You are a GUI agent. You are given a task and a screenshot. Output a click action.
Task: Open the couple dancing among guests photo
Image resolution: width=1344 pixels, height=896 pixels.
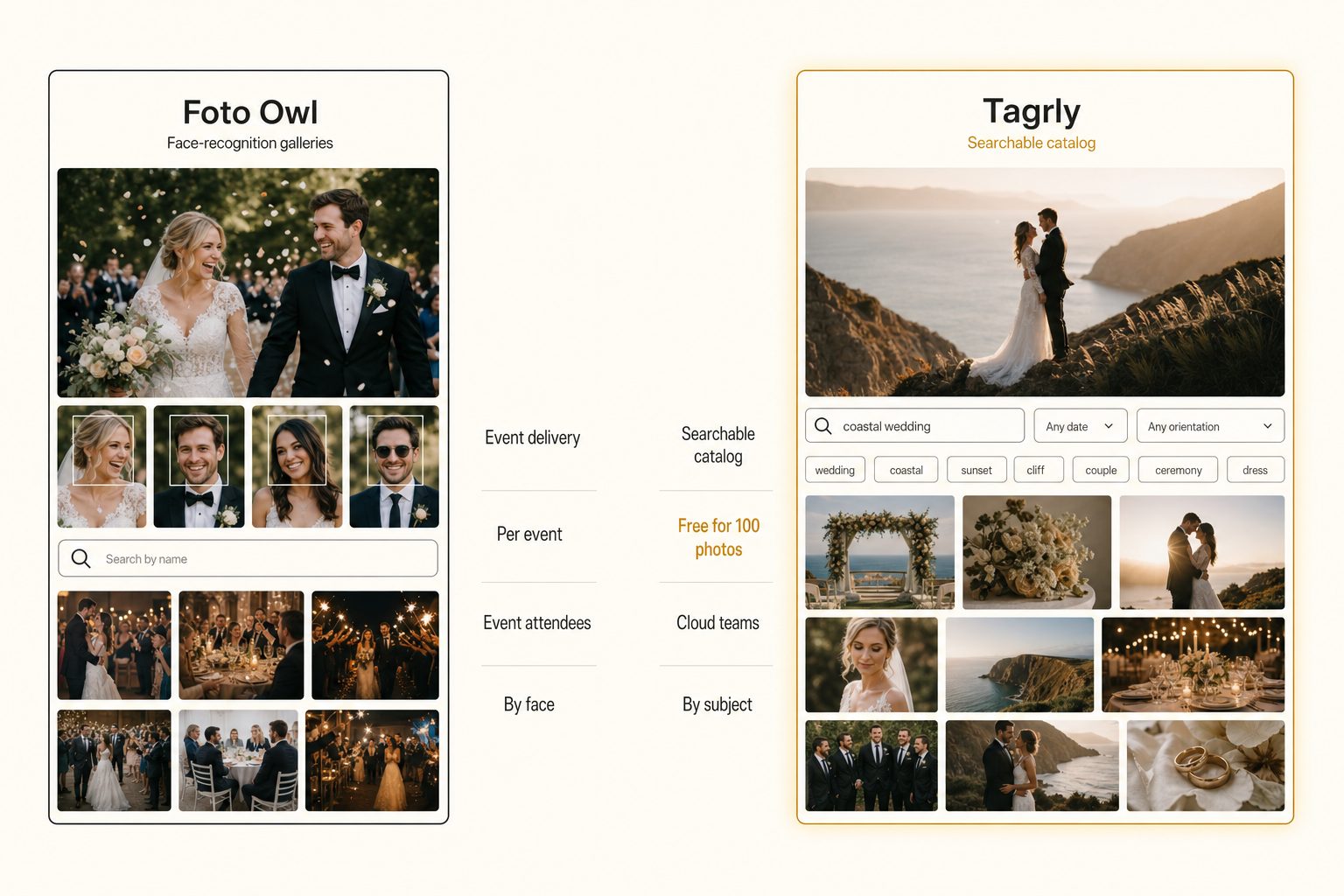click(114, 760)
